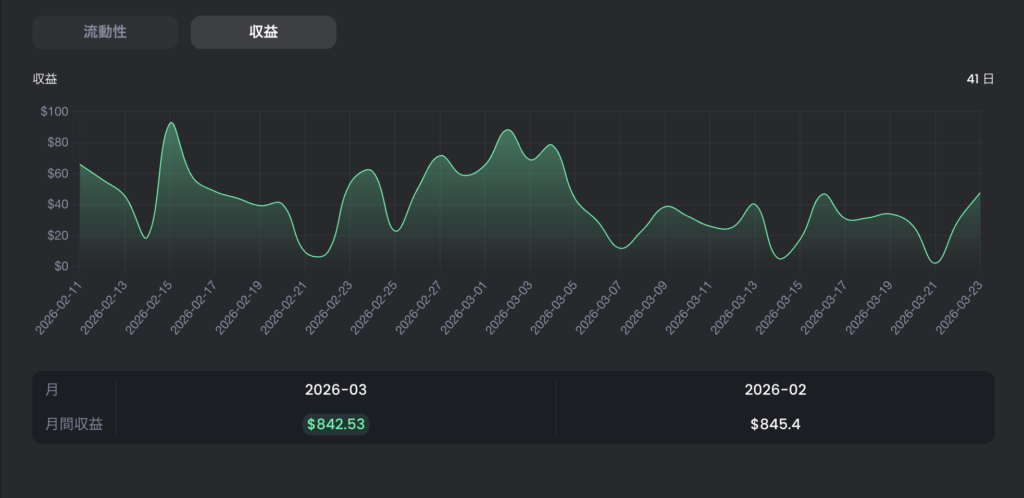
Task: Click the 2026-02-21 x-axis date label
Action: pyautogui.click(x=282, y=306)
